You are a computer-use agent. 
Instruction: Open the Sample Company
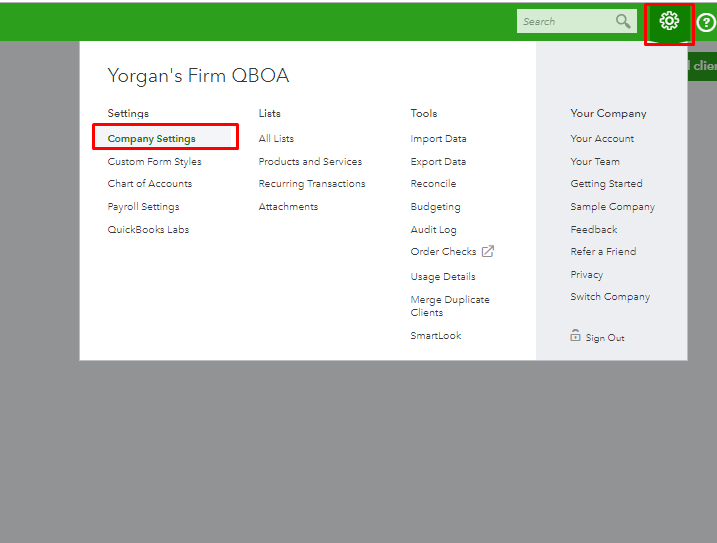[x=612, y=207]
